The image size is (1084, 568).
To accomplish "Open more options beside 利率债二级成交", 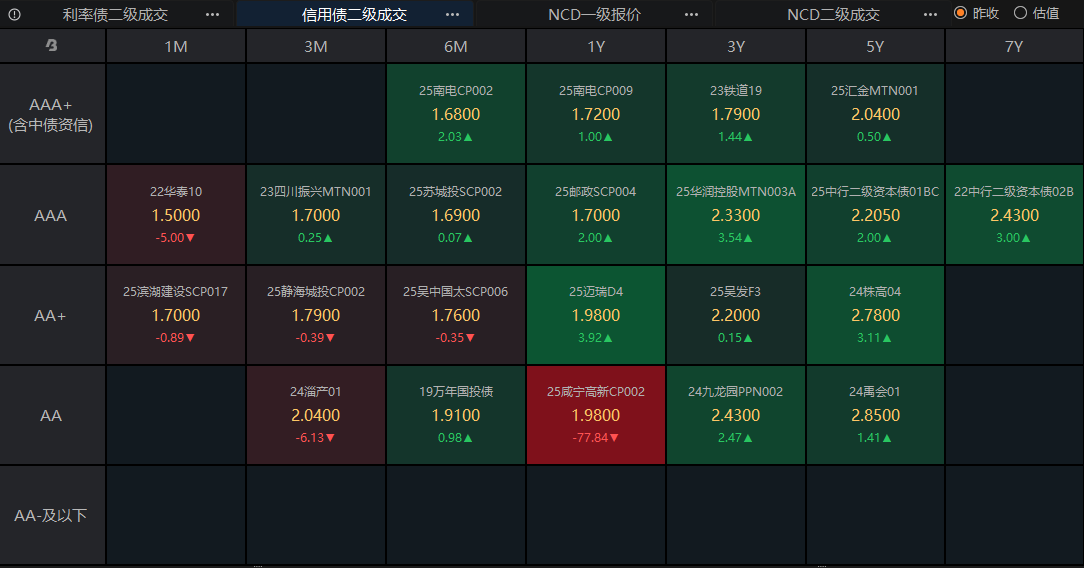I will point(212,14).
